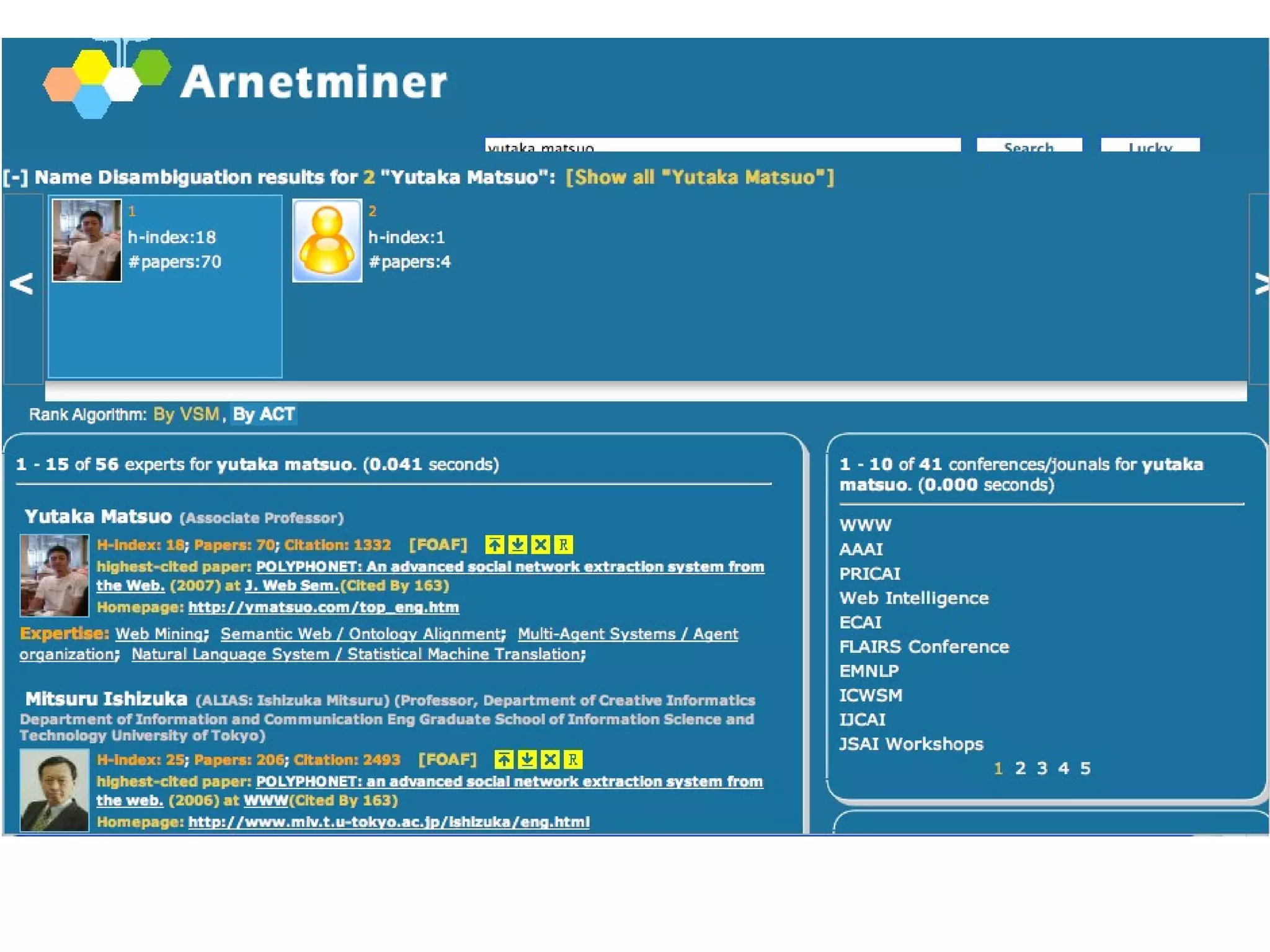Click the R icon for Yutaka Matsuo
1270x952 pixels.
pyautogui.click(x=563, y=545)
